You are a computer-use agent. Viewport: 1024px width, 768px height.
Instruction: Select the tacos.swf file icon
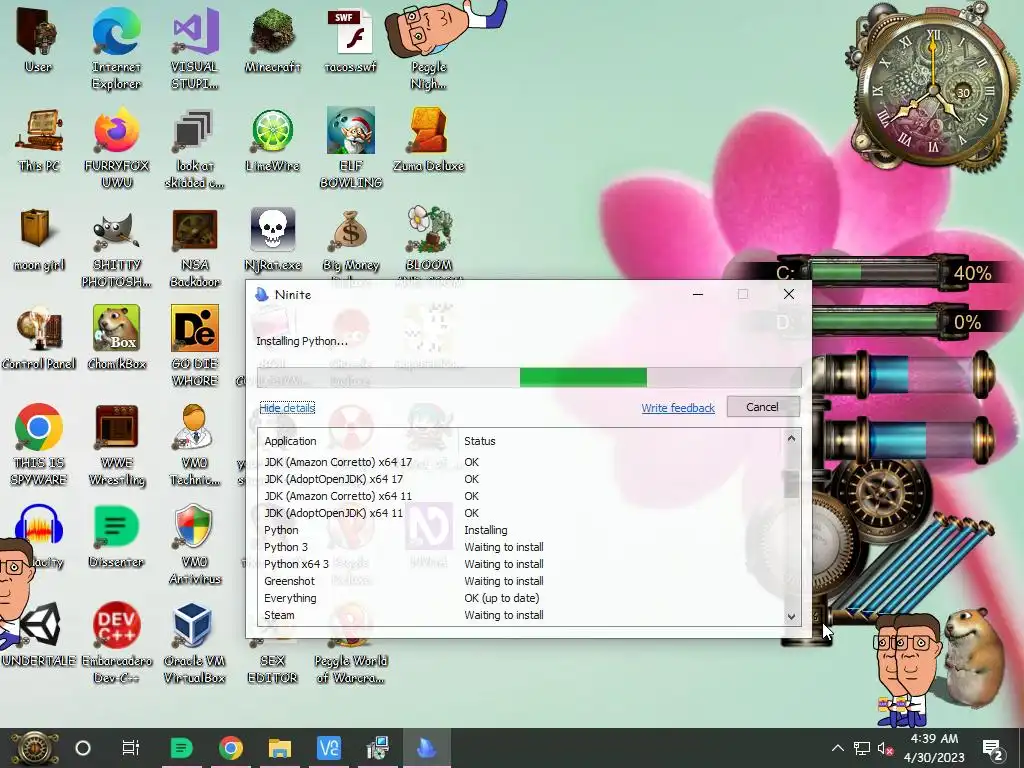pyautogui.click(x=351, y=40)
